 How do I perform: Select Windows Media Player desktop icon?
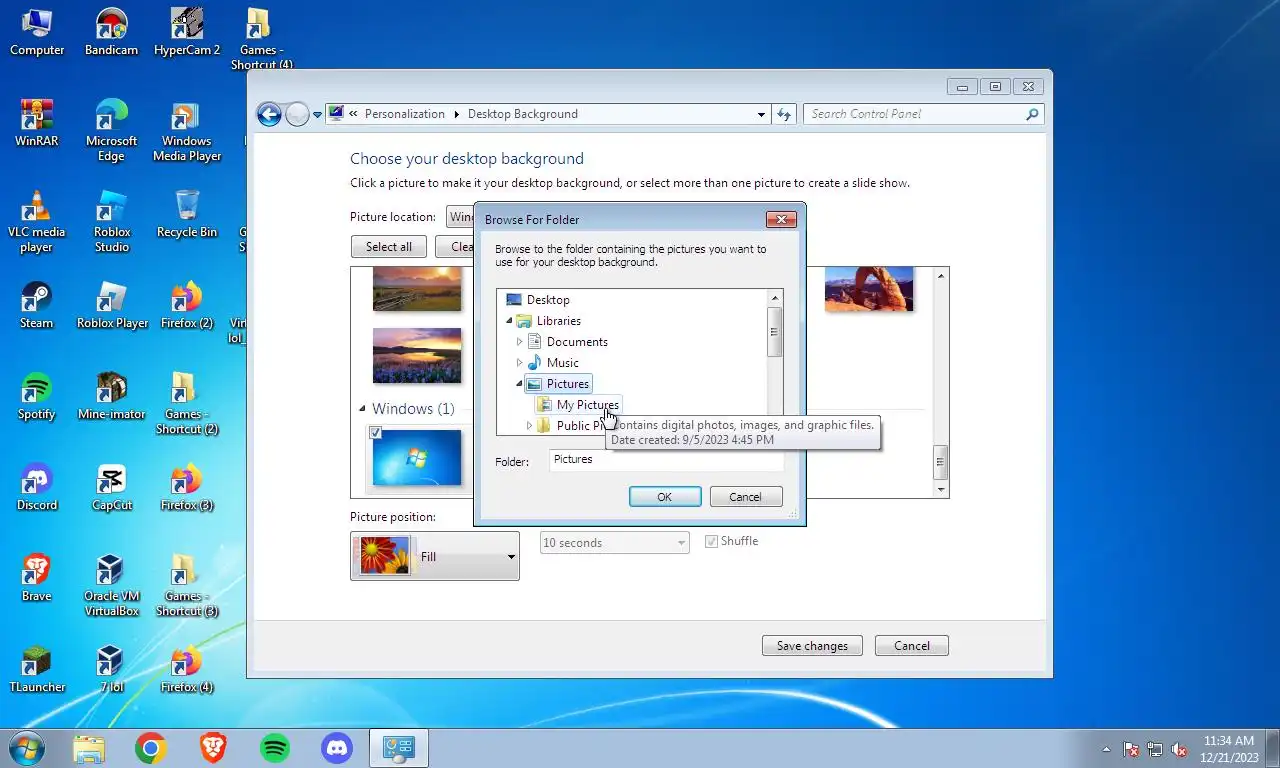[x=187, y=130]
